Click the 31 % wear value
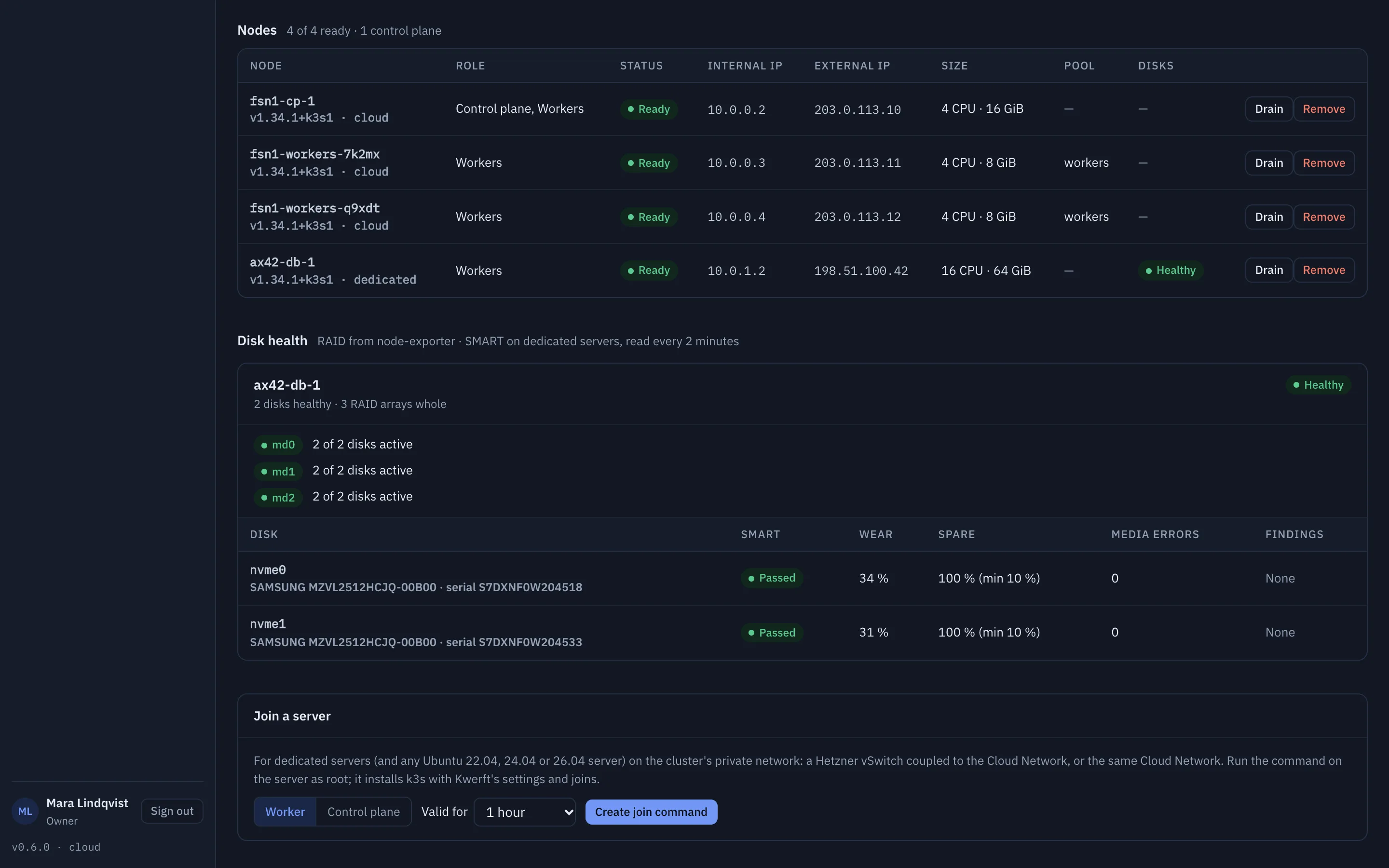Viewport: 1389px width, 868px height. (873, 632)
